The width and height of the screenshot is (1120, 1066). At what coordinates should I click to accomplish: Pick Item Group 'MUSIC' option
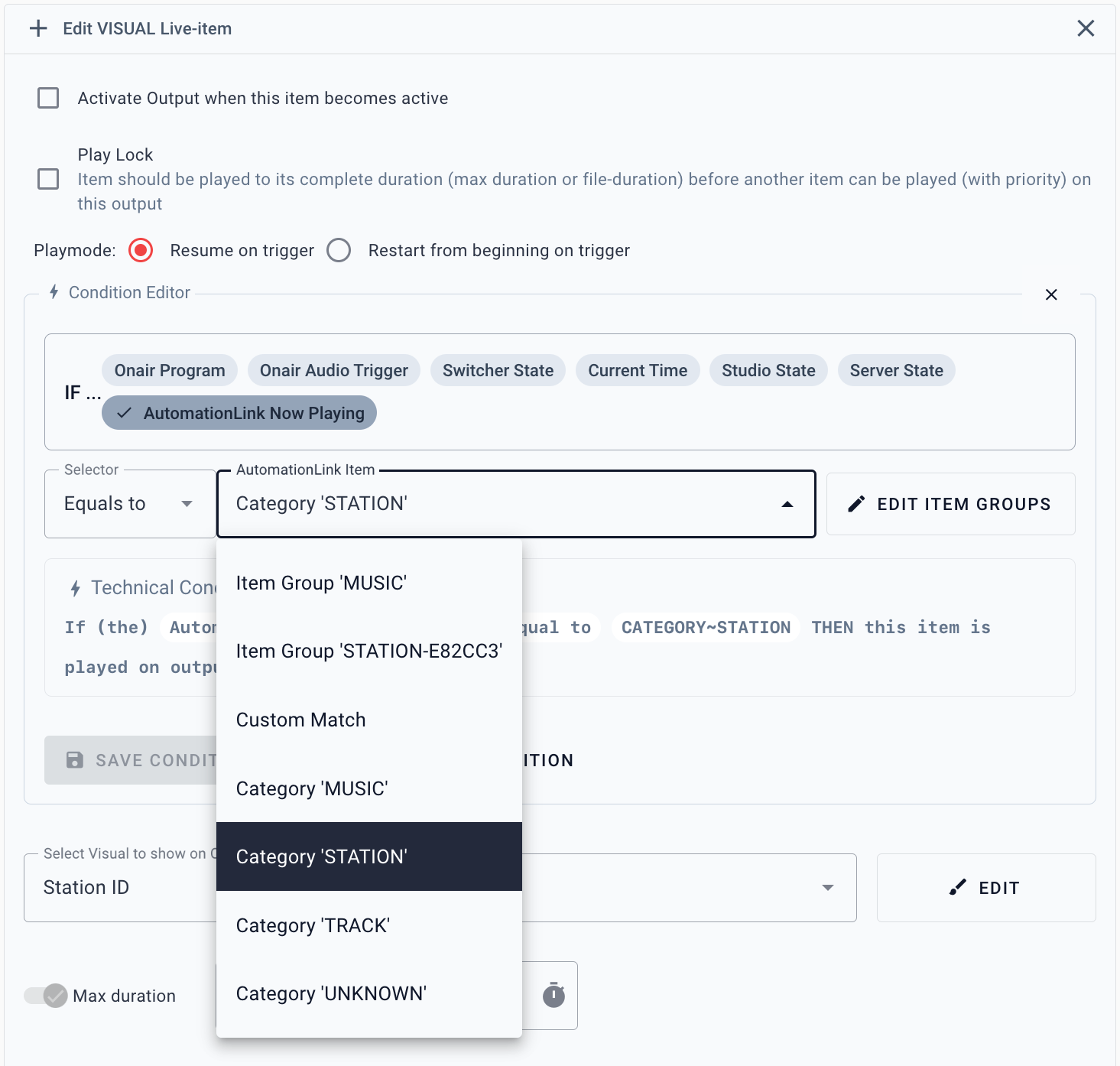pyautogui.click(x=321, y=583)
